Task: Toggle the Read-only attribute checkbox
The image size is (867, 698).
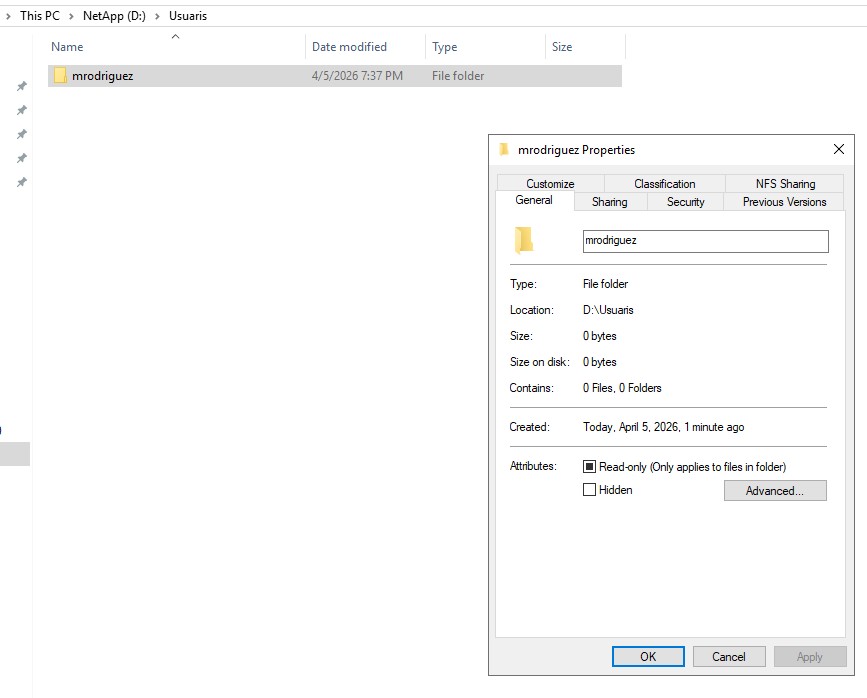Action: tap(589, 467)
